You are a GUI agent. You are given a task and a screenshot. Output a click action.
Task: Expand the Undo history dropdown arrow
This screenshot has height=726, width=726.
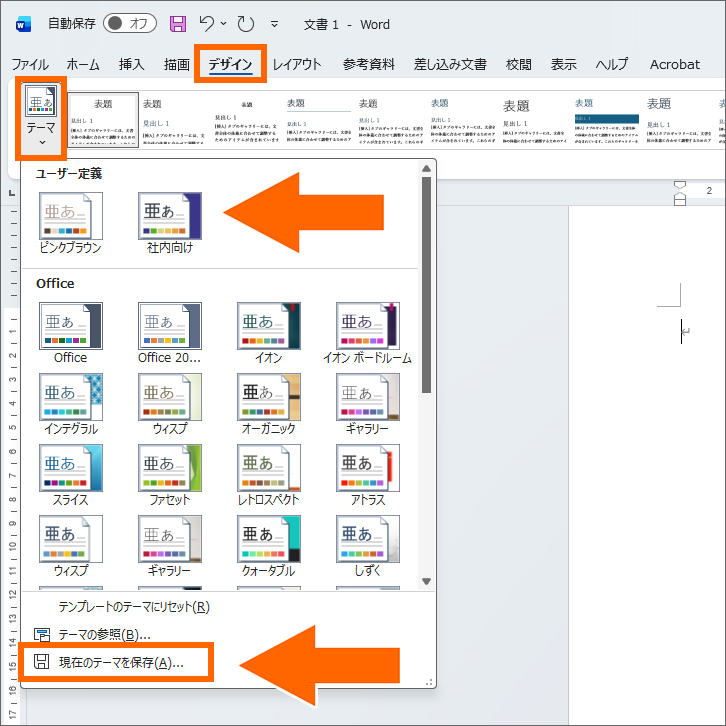[224, 23]
